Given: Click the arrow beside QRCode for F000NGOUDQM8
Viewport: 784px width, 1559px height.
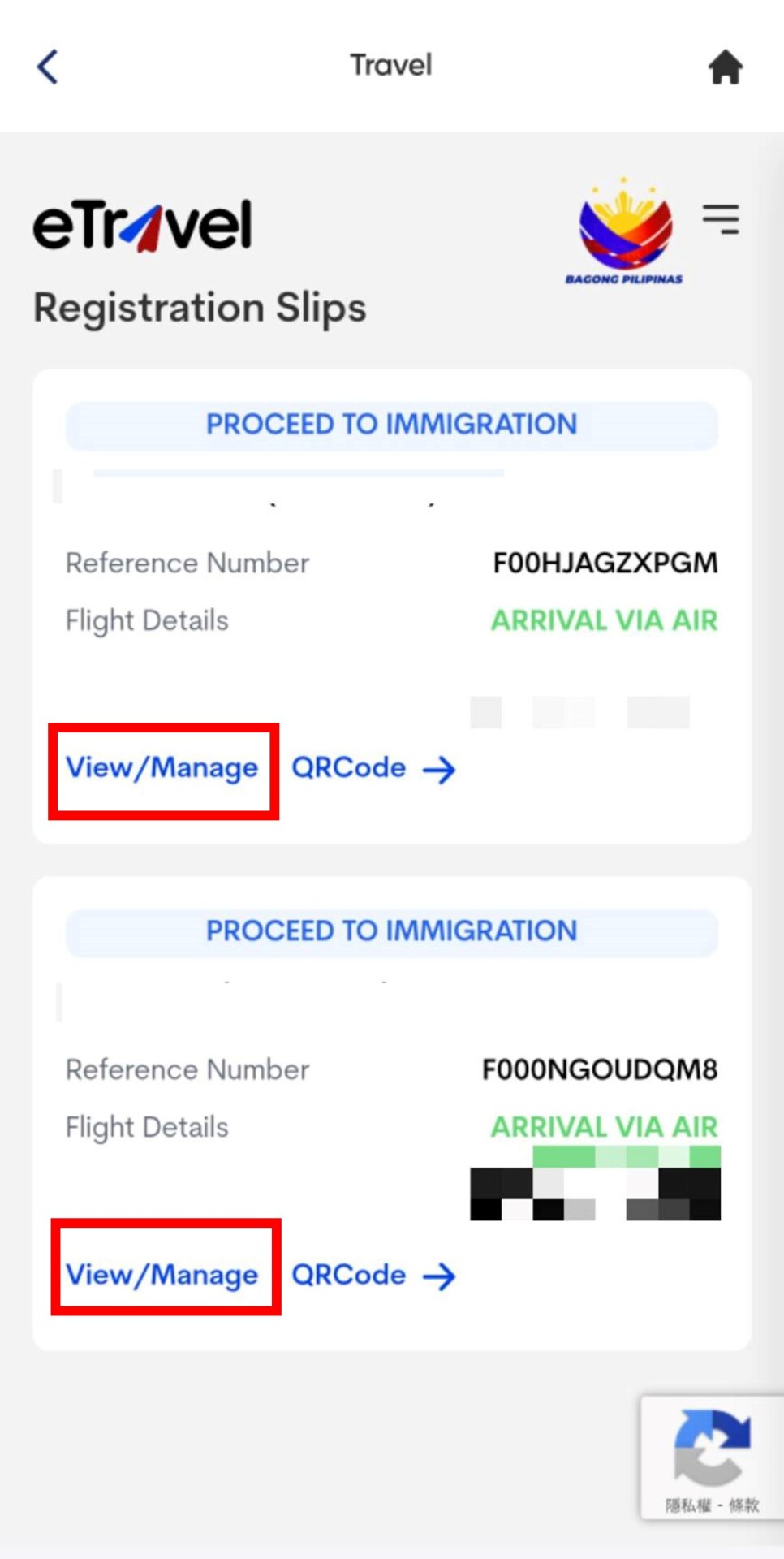Looking at the screenshot, I should coord(439,1276).
